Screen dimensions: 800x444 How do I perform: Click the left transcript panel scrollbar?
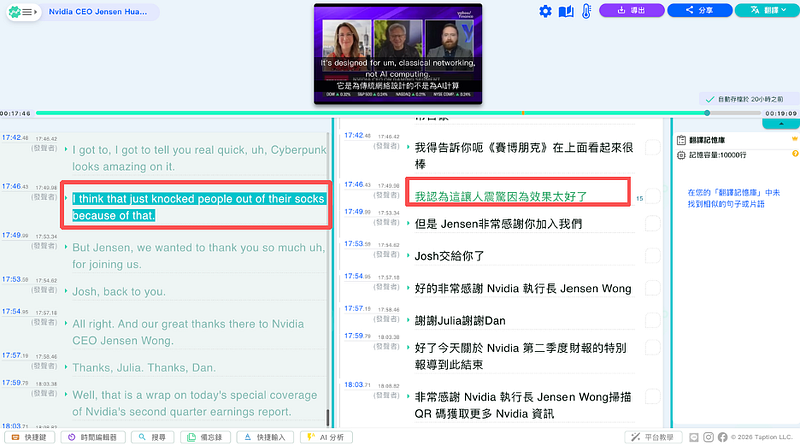coord(328,417)
